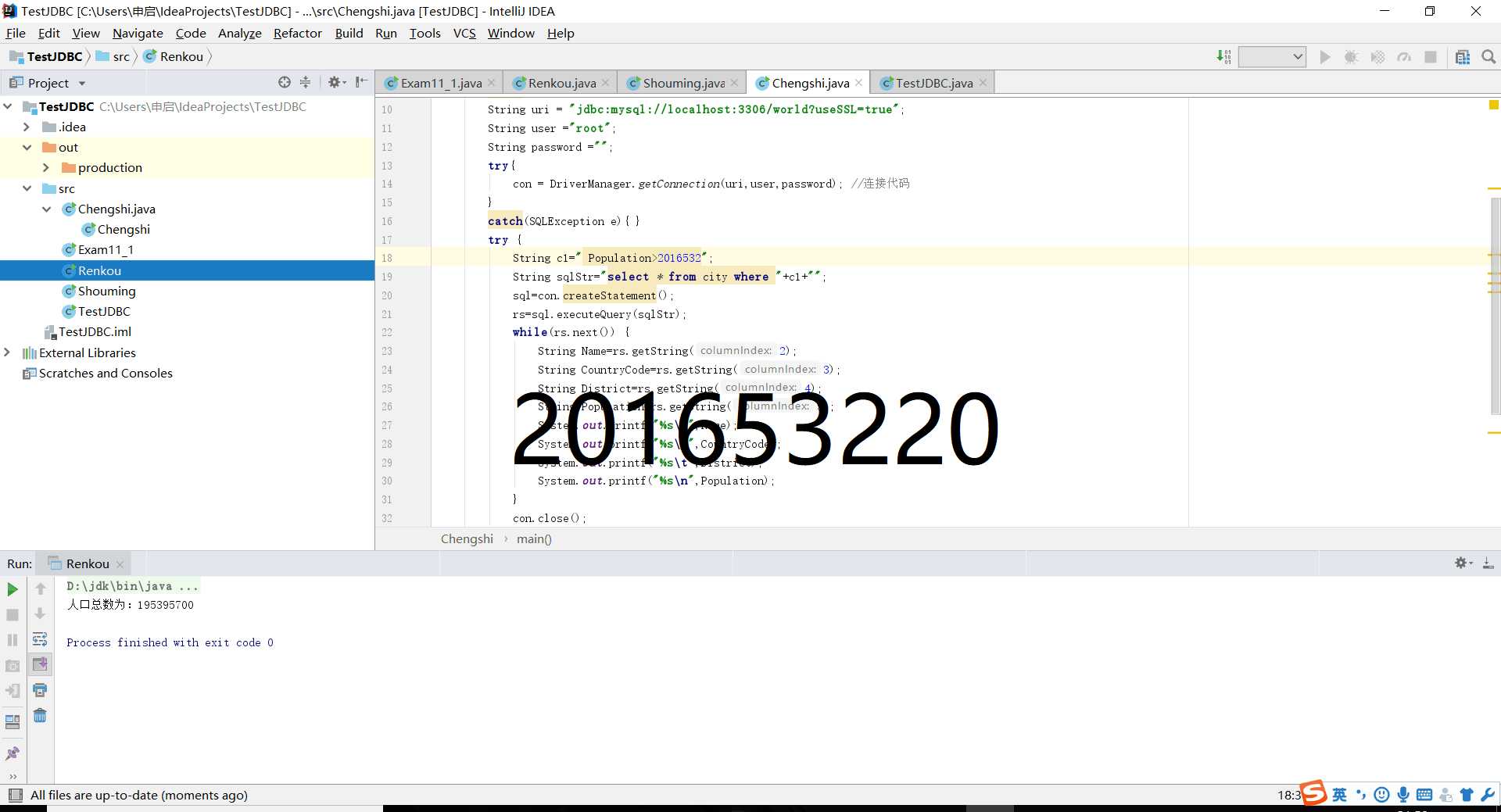Collapse the Chengshi.java node
This screenshot has width=1501, height=812.
(x=46, y=209)
